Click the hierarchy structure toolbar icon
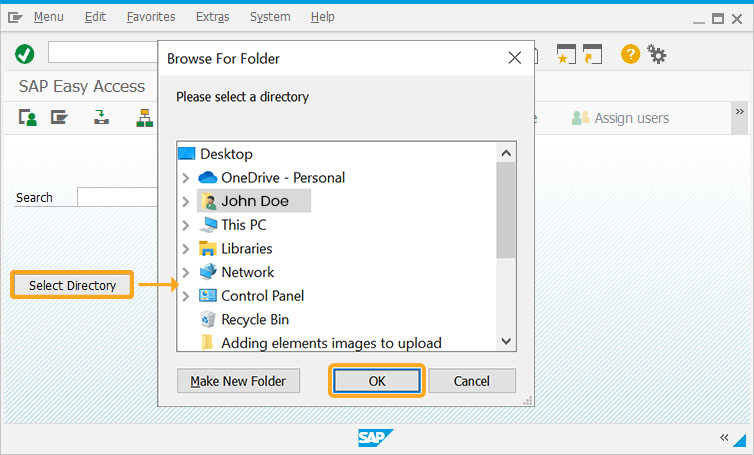Image resolution: width=754 pixels, height=455 pixels. click(x=144, y=118)
